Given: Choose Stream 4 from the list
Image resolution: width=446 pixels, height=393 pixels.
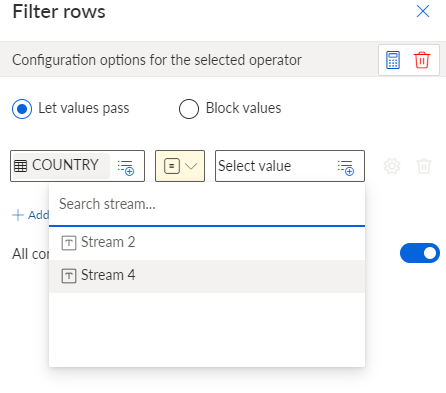Looking at the screenshot, I should tap(207, 276).
